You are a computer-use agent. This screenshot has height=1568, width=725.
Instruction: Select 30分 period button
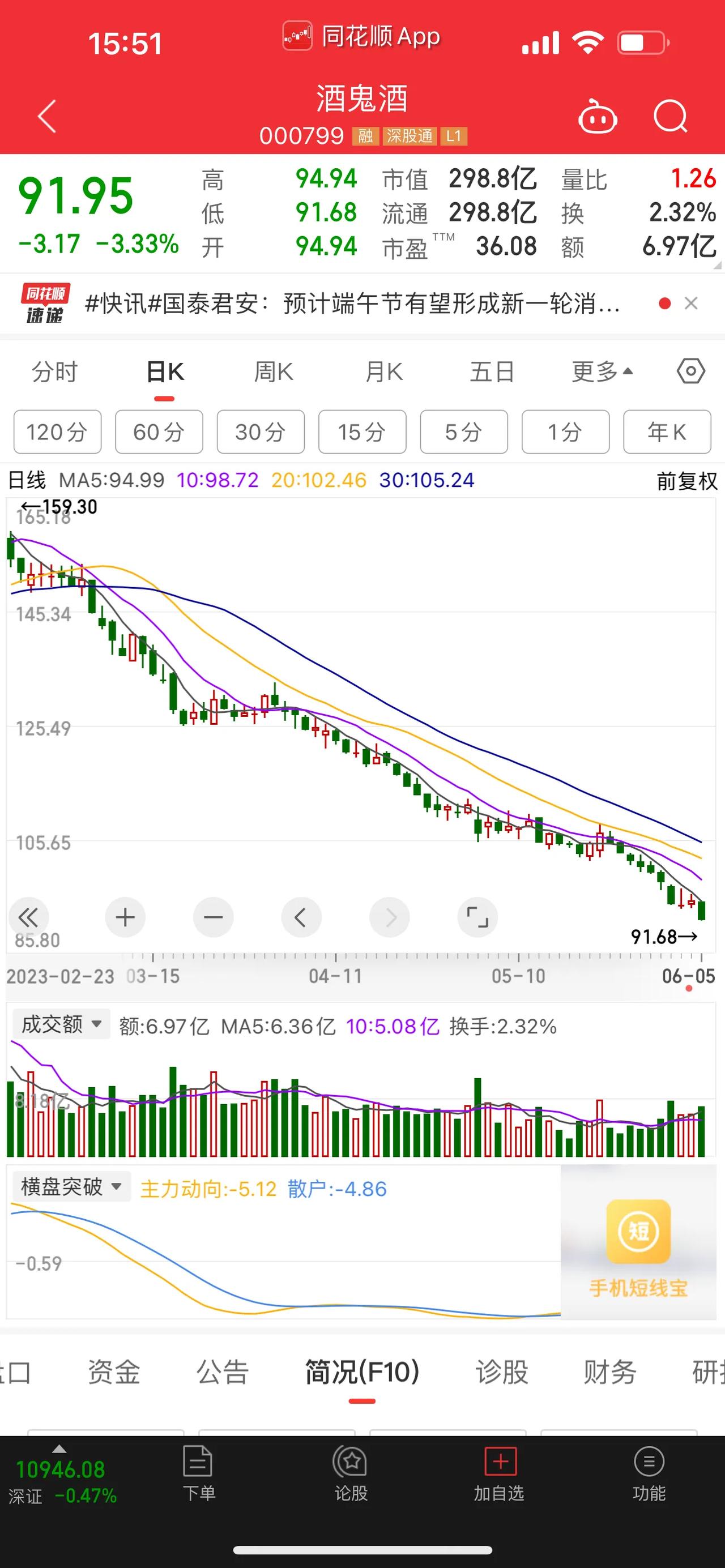261,431
